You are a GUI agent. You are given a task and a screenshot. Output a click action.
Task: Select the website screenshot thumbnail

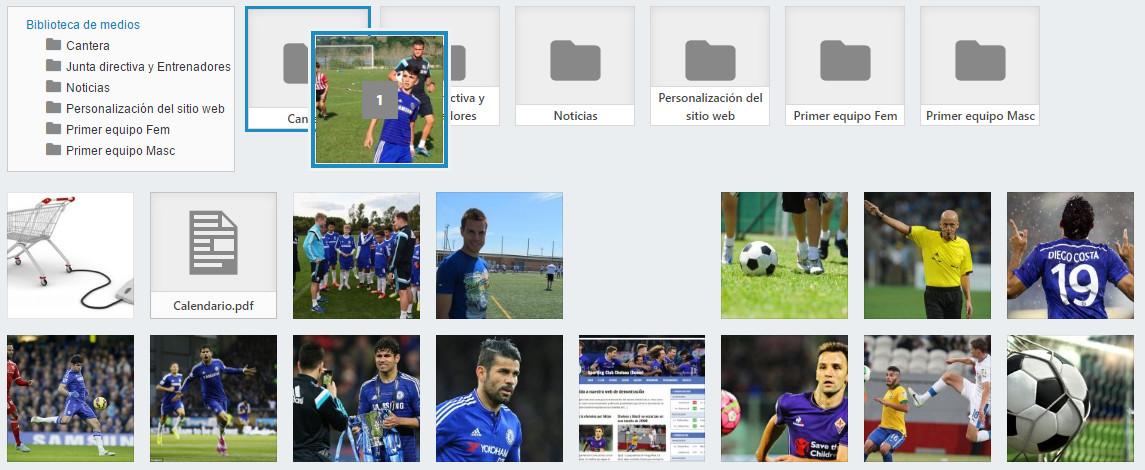pos(641,398)
